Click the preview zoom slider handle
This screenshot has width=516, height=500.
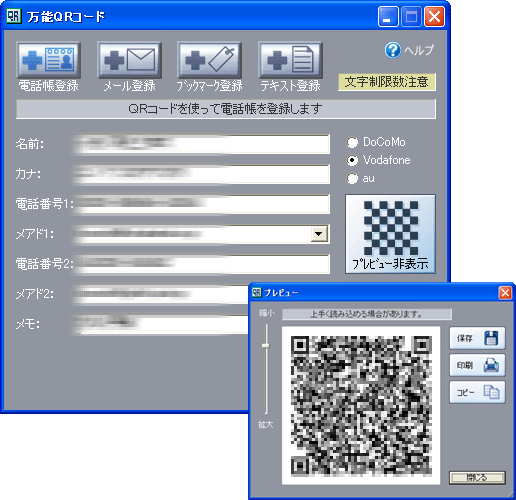click(x=266, y=346)
